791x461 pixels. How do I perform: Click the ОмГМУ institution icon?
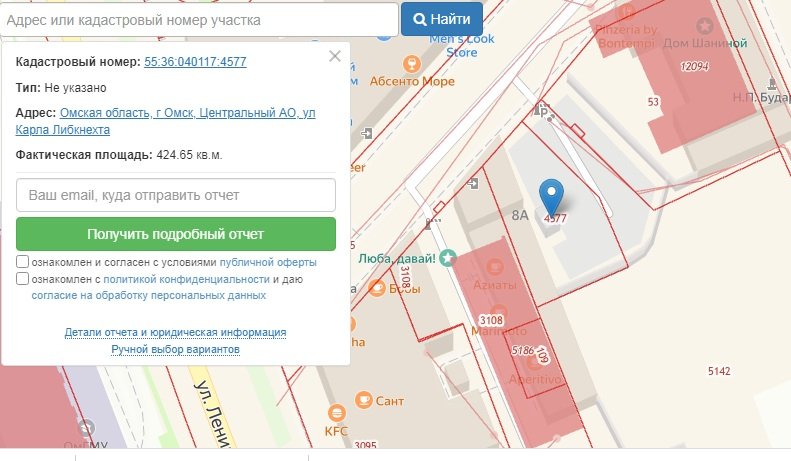click(x=86, y=428)
